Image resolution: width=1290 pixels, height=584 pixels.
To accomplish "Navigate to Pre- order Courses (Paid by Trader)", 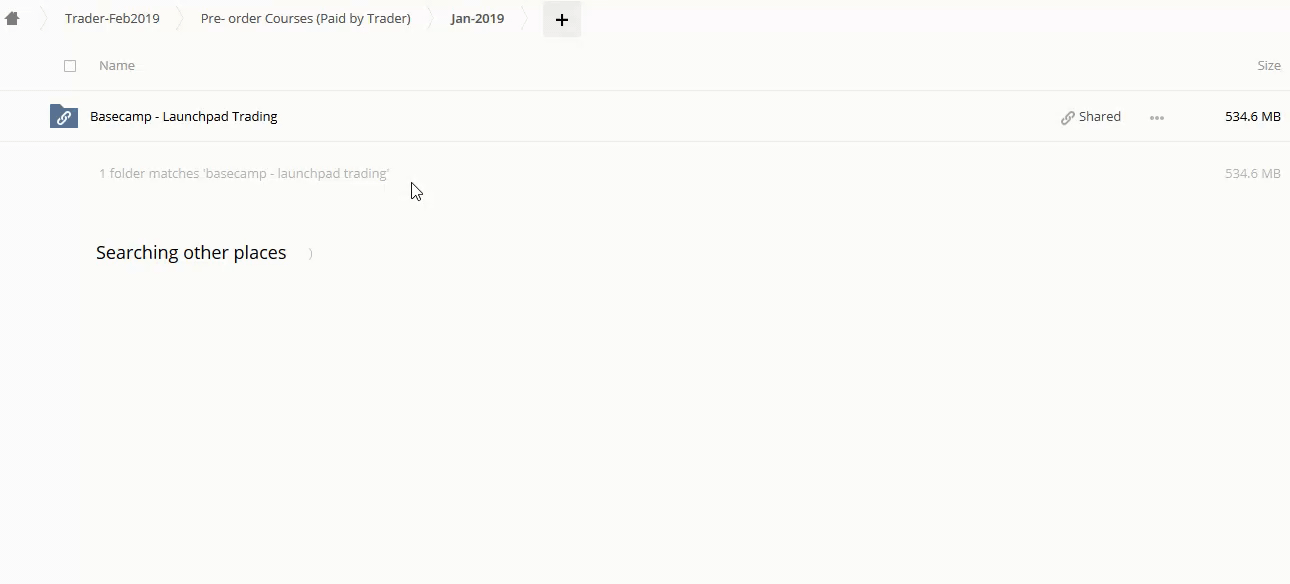I will (x=306, y=18).
